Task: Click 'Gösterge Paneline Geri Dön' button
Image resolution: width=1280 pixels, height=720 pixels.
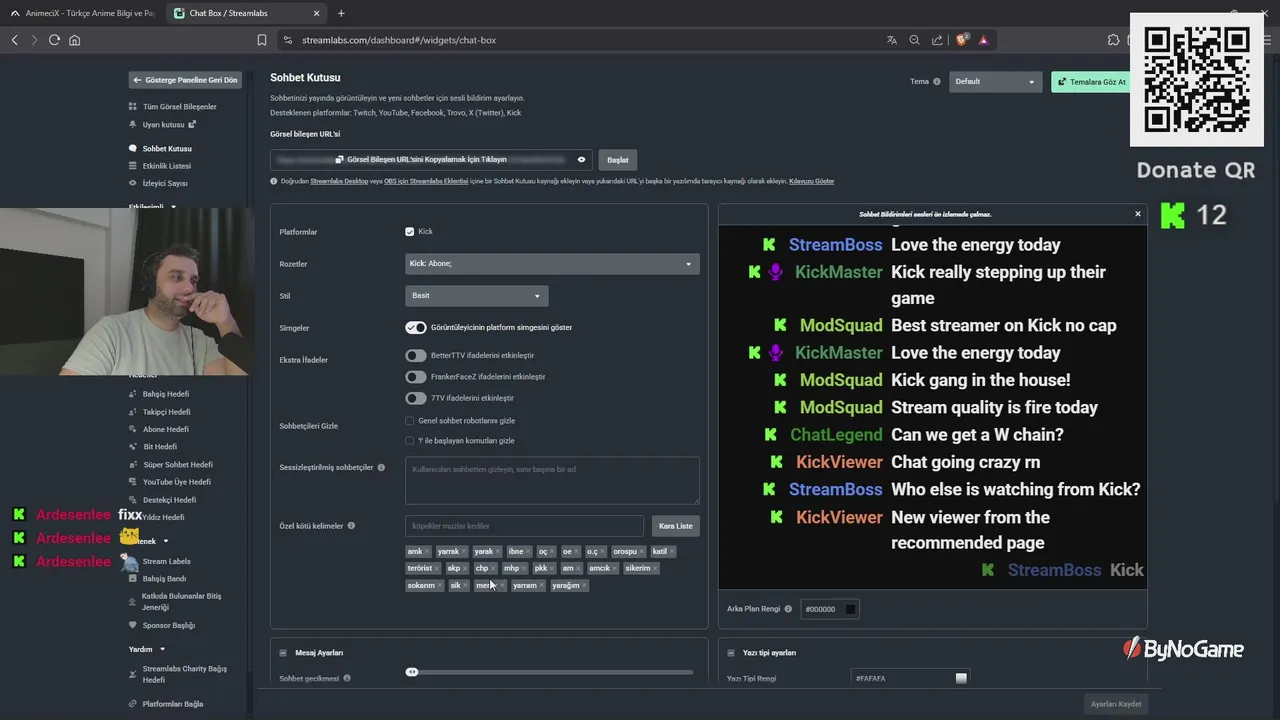Action: click(185, 80)
